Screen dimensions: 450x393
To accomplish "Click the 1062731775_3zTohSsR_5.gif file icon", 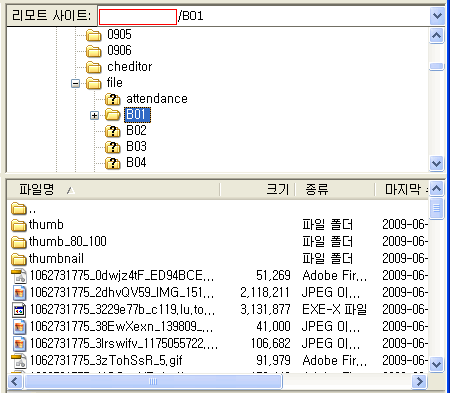I will point(19,361).
